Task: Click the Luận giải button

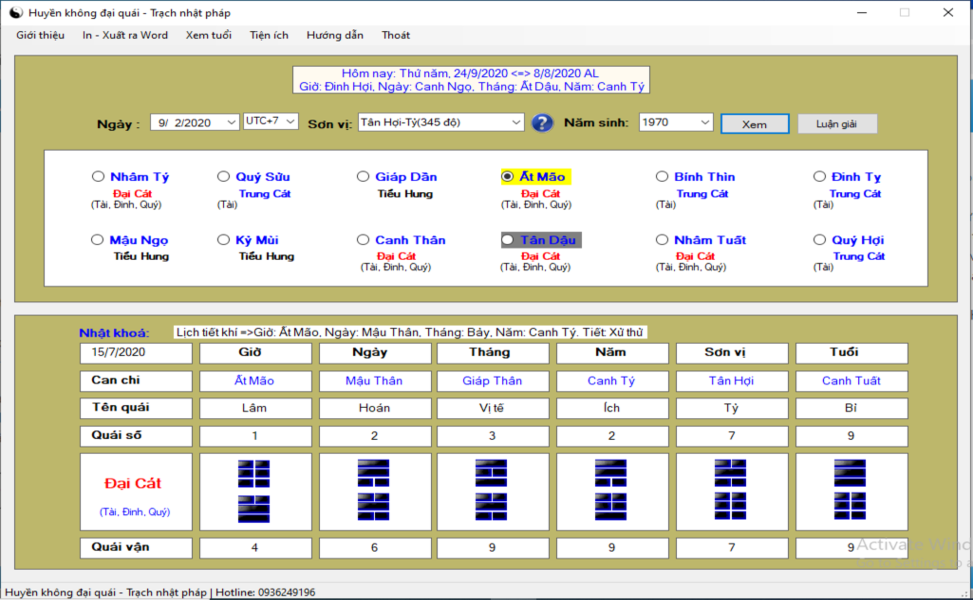Action: [836, 123]
